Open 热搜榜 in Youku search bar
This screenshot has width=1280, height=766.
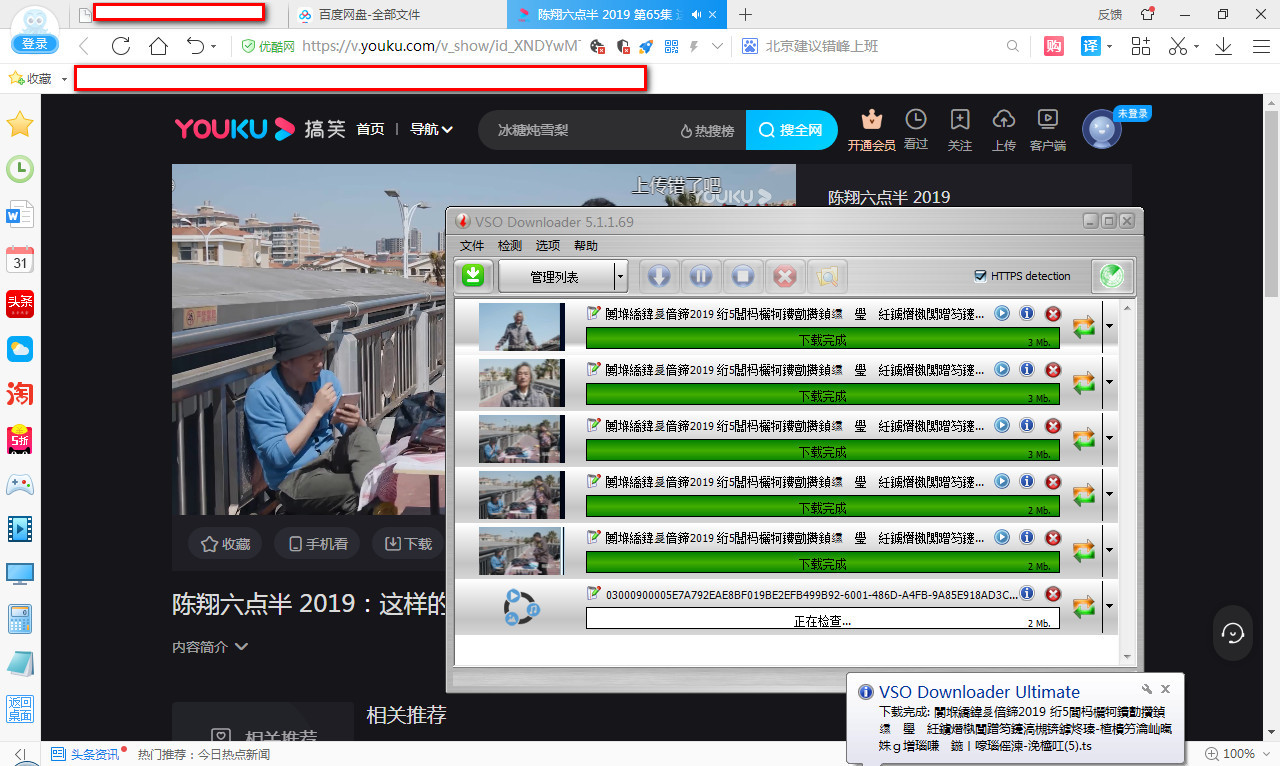pos(707,130)
